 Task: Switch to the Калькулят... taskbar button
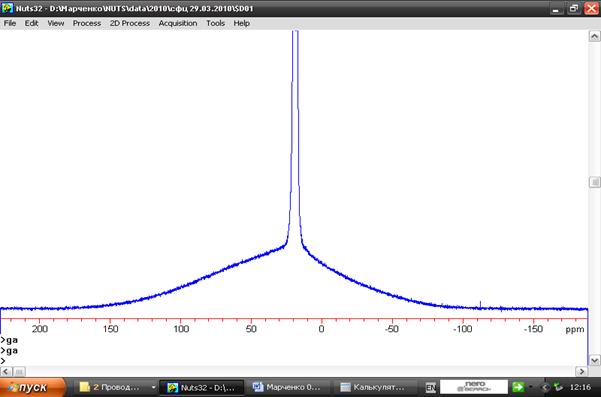[x=374, y=387]
